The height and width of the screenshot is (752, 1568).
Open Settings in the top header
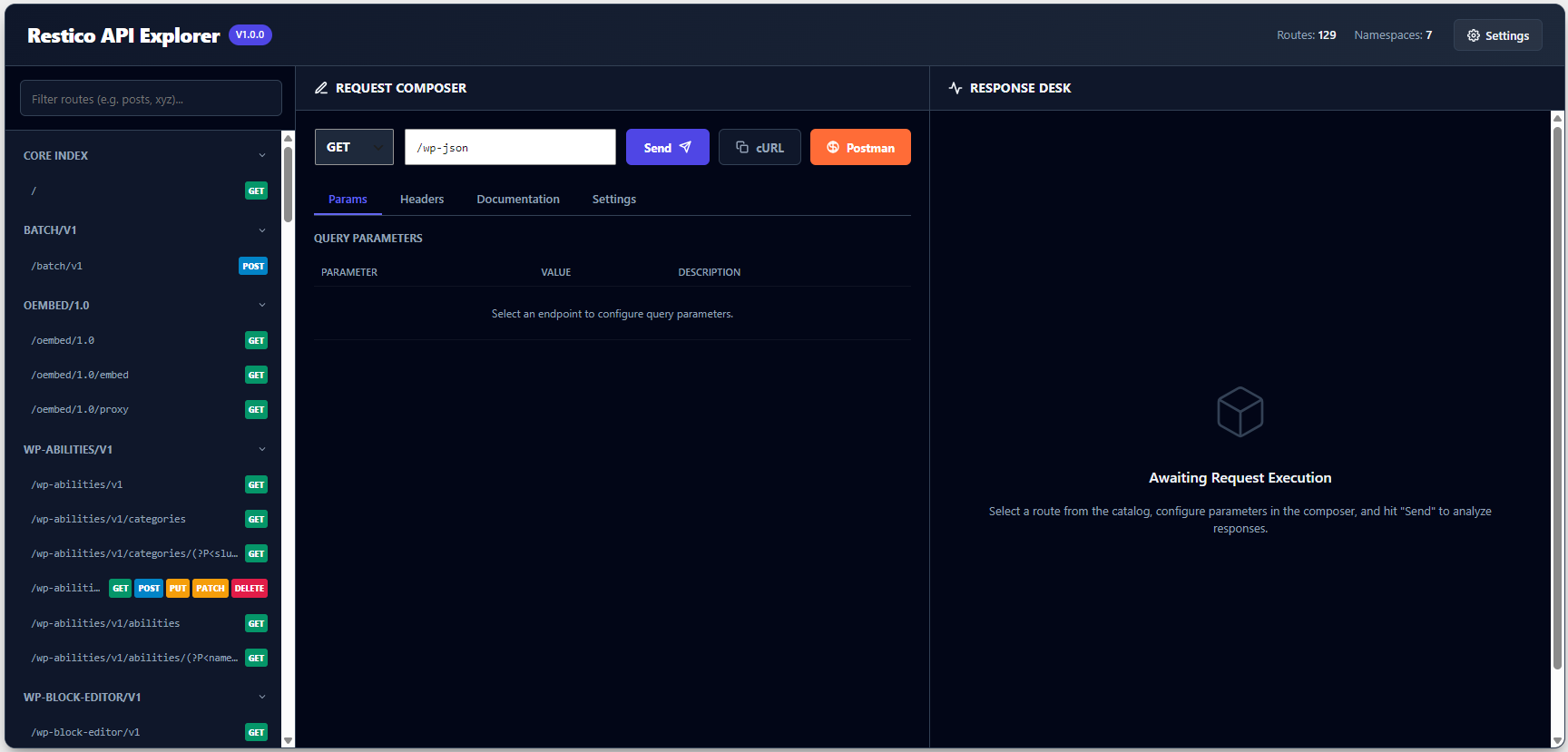1498,35
